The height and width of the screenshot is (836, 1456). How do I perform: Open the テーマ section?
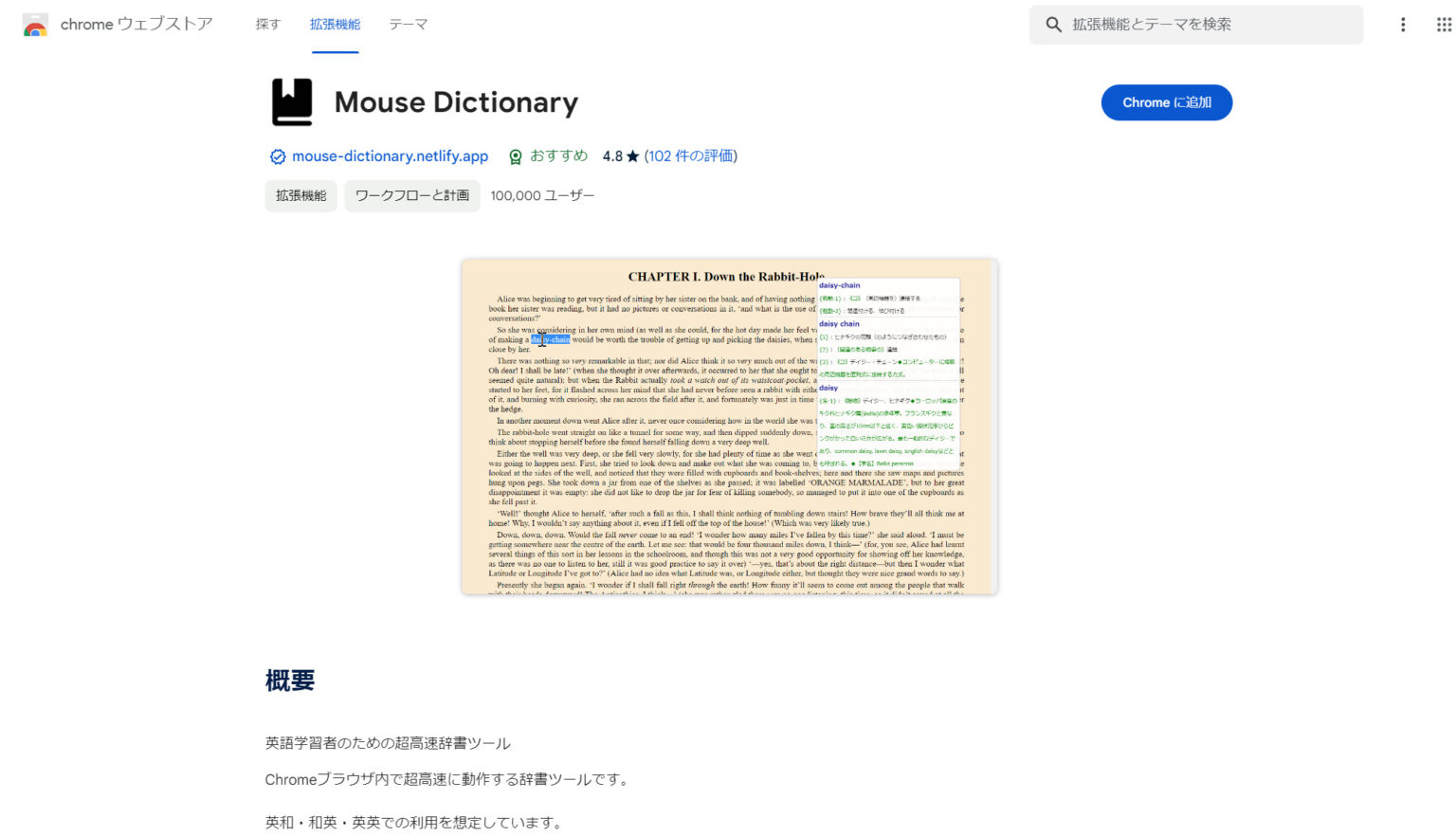[x=408, y=25]
